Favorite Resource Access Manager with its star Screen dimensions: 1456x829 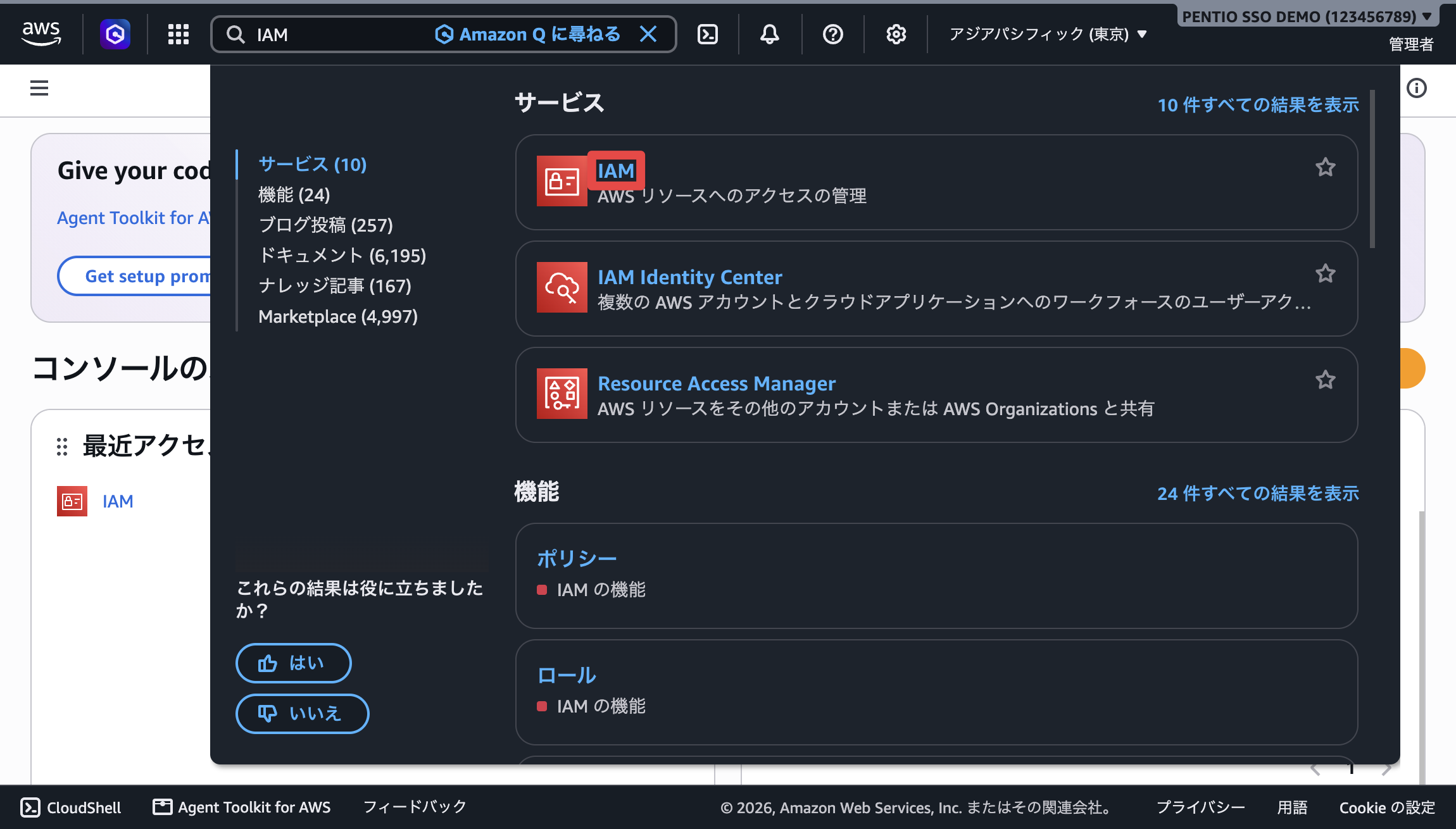[1326, 380]
